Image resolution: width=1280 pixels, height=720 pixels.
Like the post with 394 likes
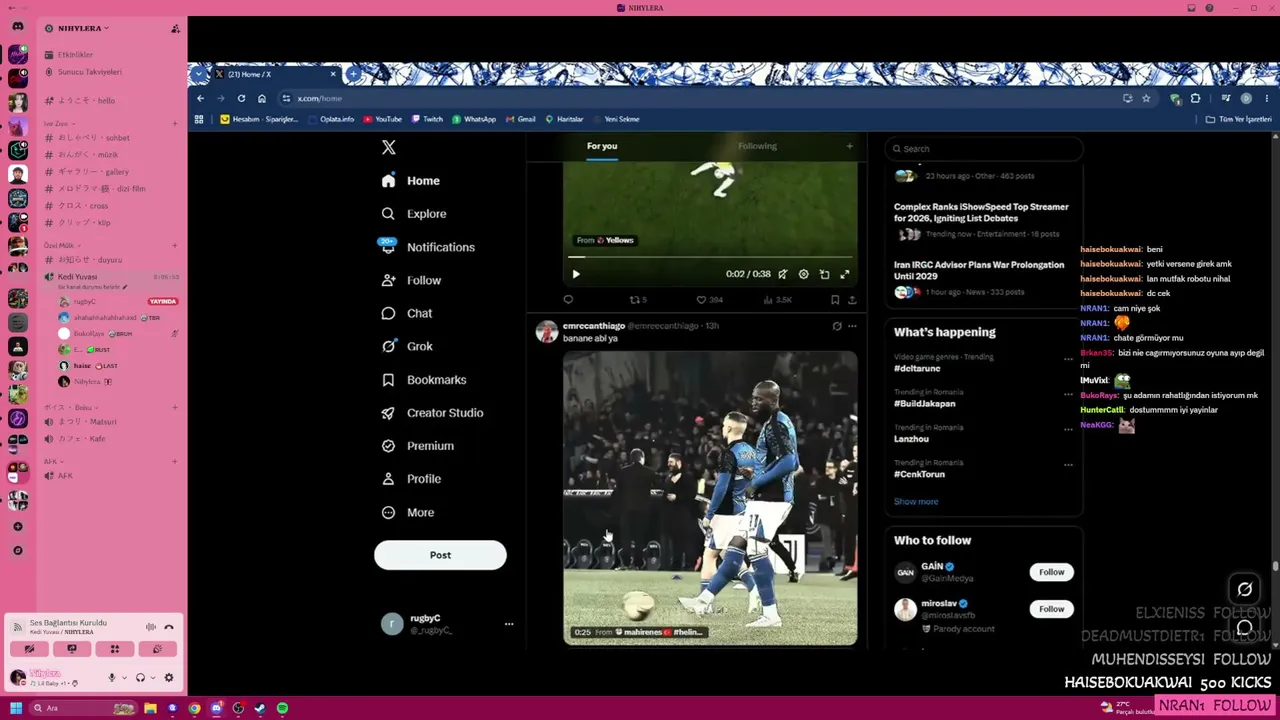702,299
